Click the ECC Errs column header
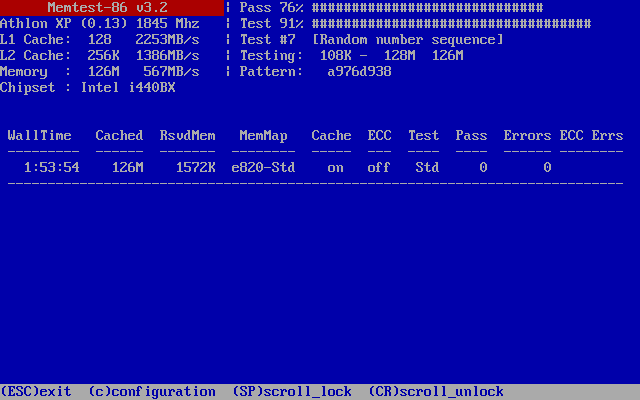This screenshot has height=400, width=640. tap(591, 136)
